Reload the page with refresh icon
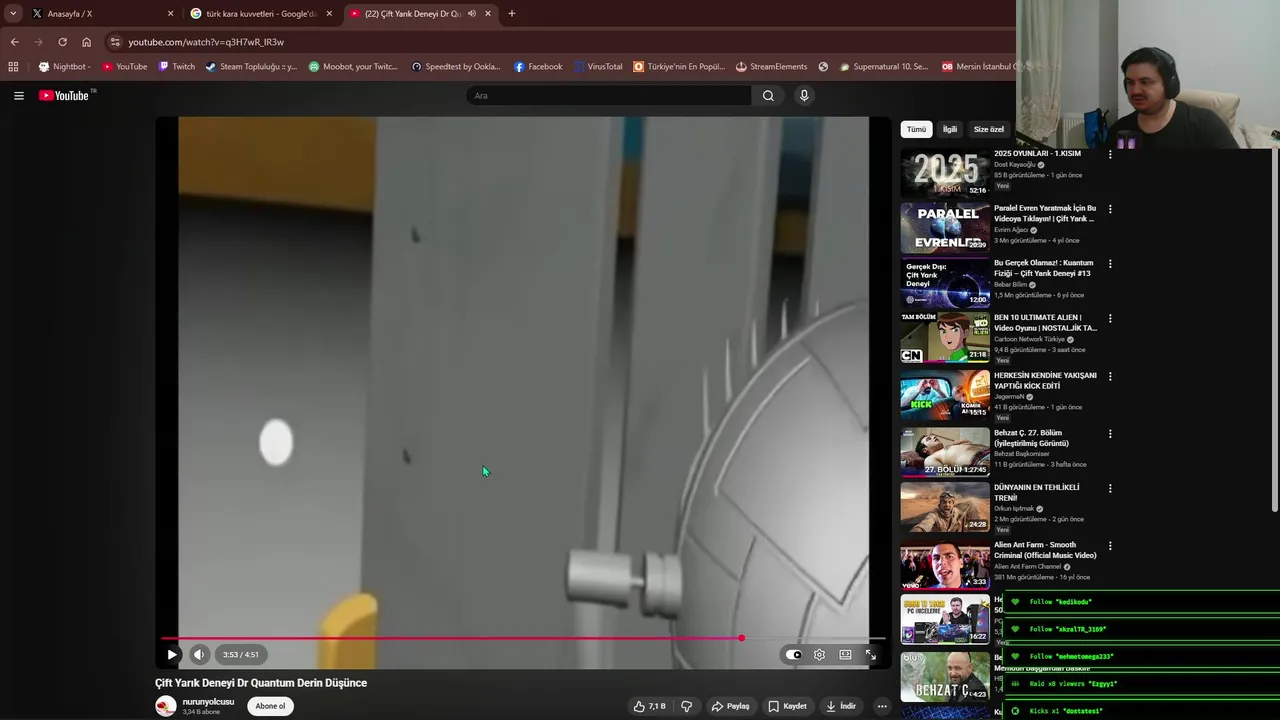 pos(62,42)
